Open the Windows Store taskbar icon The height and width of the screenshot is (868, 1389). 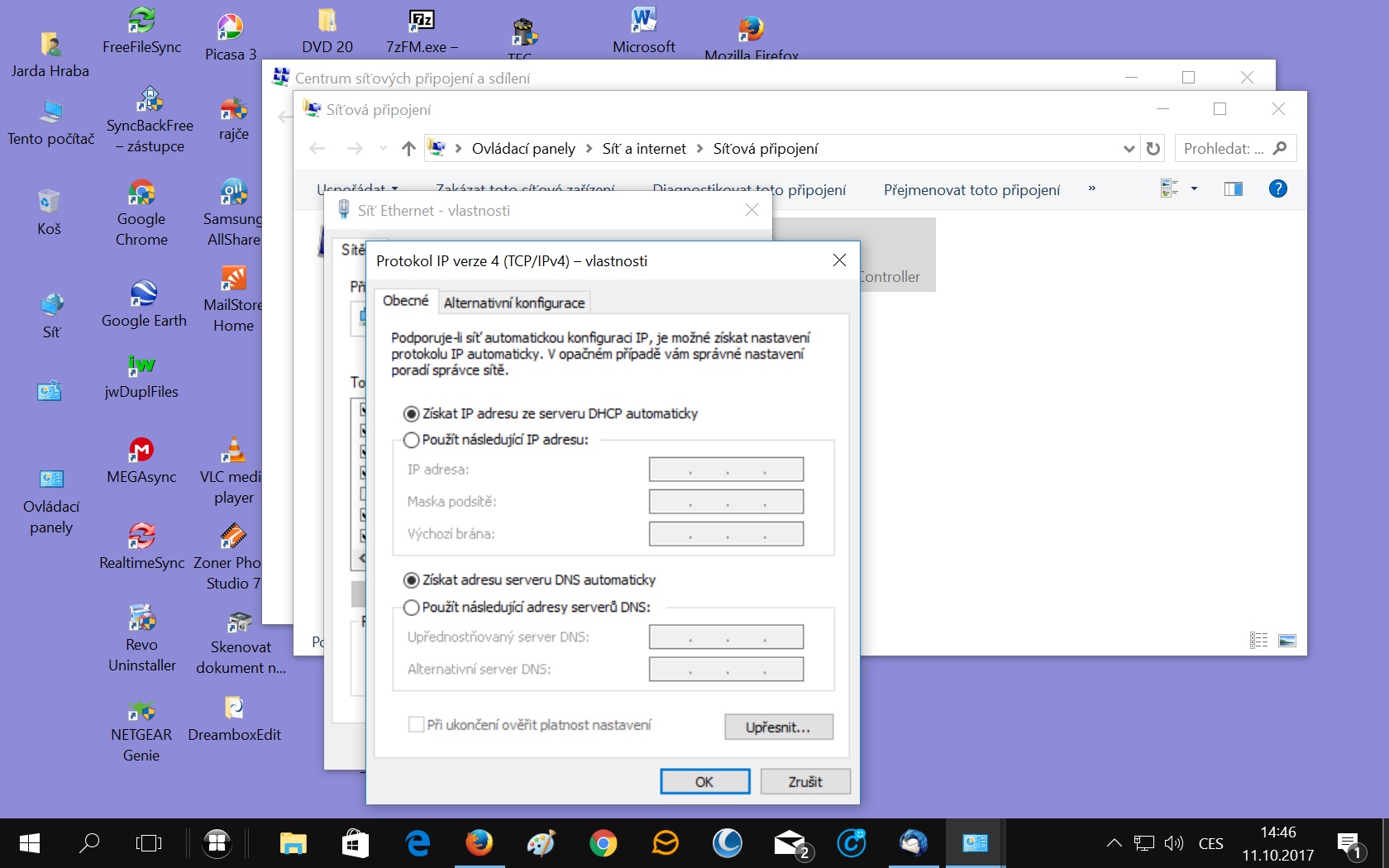pos(355,843)
